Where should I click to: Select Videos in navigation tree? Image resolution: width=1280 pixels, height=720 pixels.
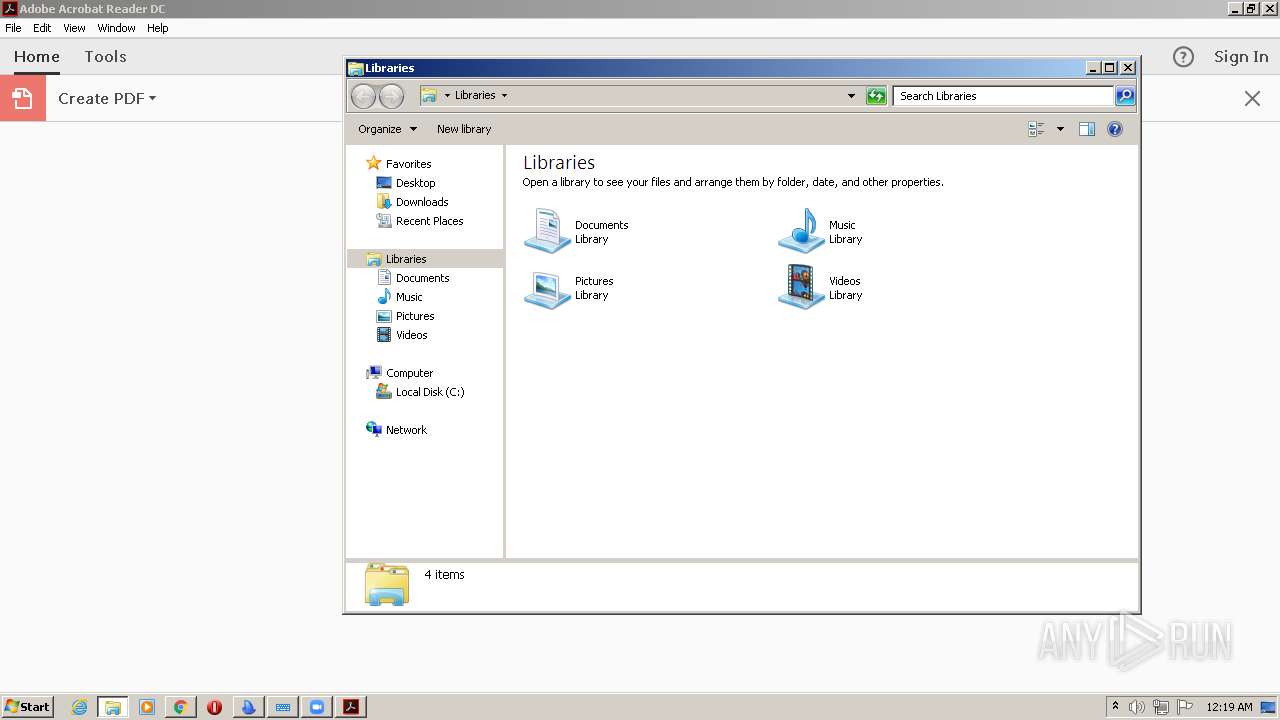point(411,335)
